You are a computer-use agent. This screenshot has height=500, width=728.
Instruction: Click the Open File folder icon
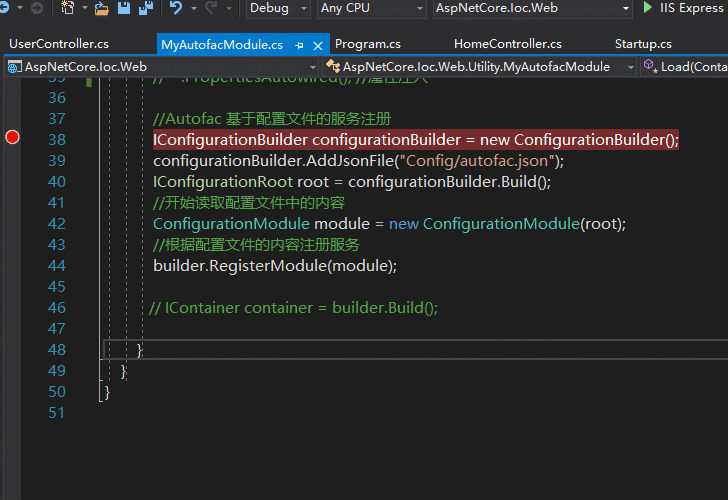[102, 8]
